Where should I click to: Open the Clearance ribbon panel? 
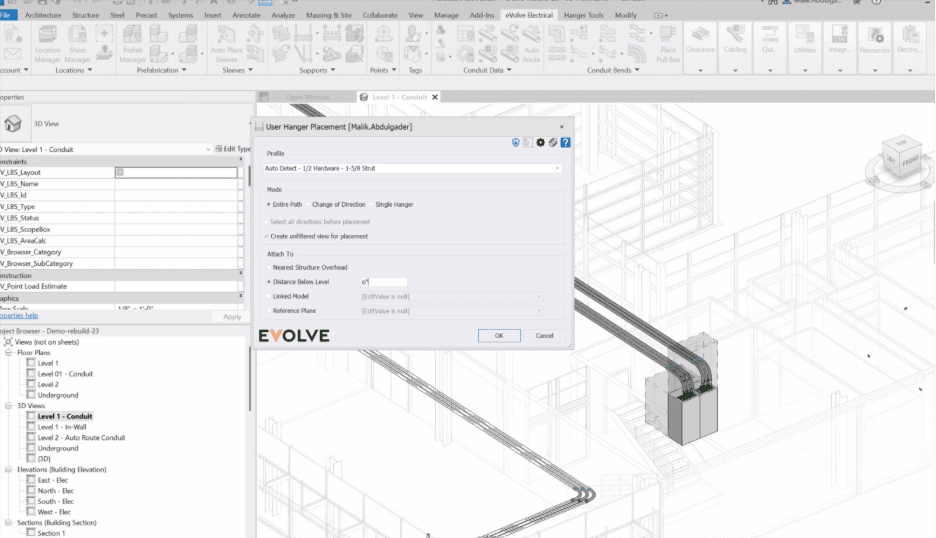[x=700, y=48]
